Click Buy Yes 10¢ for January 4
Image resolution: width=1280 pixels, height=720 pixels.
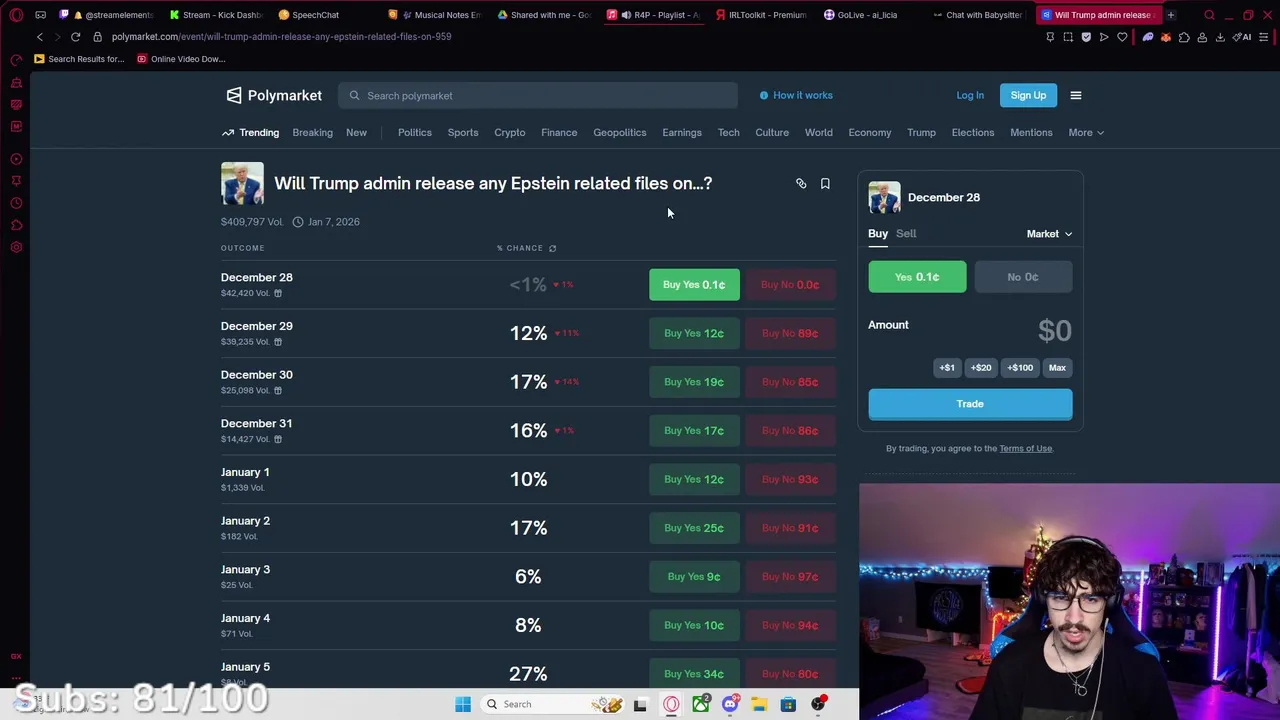click(694, 625)
